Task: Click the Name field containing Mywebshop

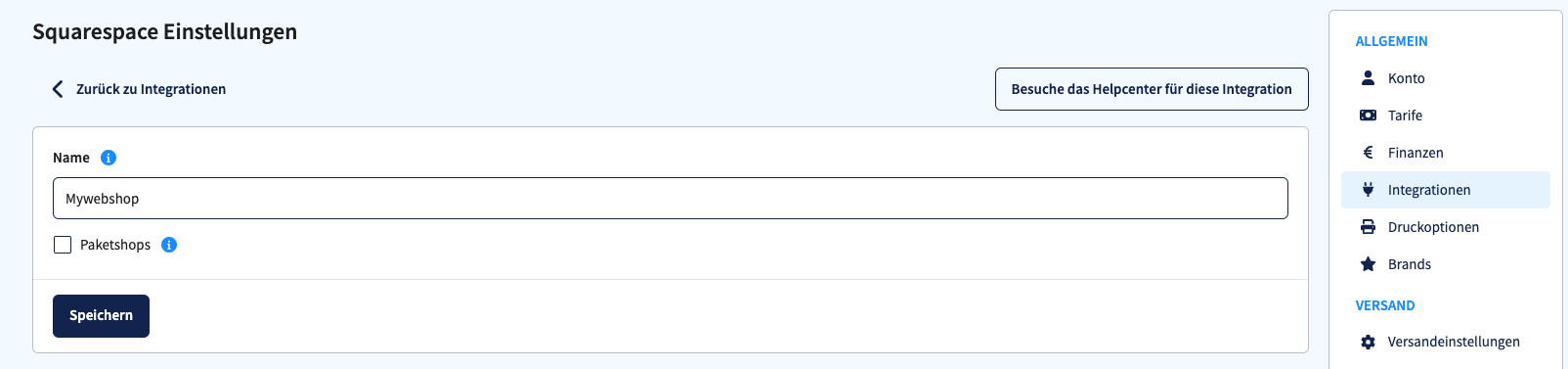Action: tap(670, 199)
